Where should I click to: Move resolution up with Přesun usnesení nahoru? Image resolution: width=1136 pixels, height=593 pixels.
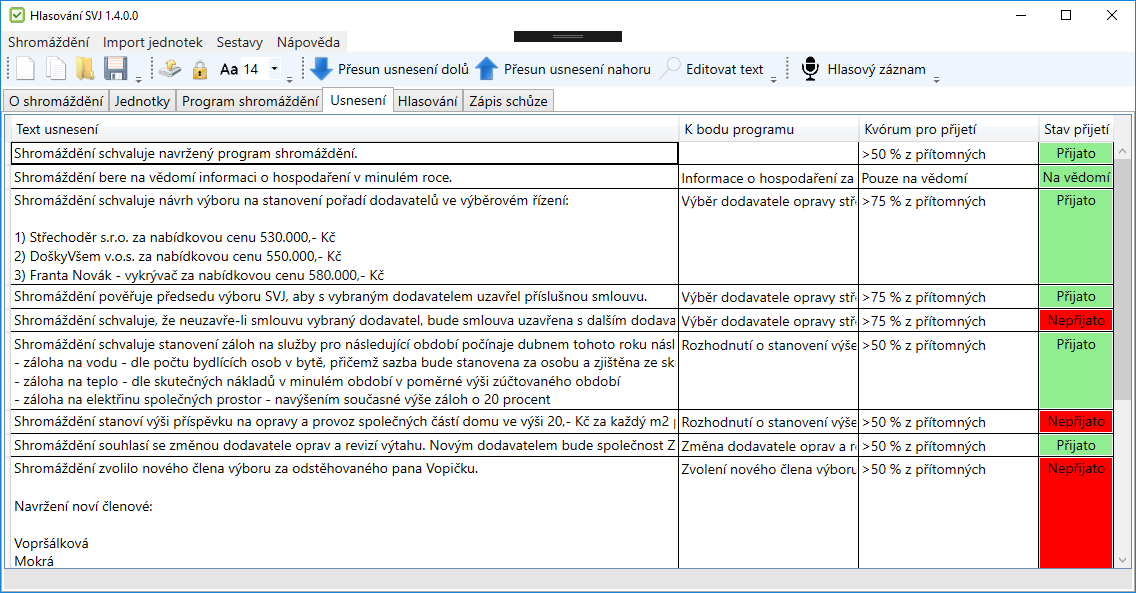tap(563, 70)
